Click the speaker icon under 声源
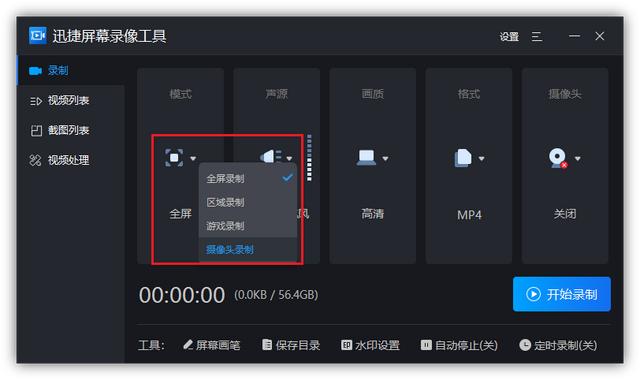640x380 pixels. coord(271,156)
